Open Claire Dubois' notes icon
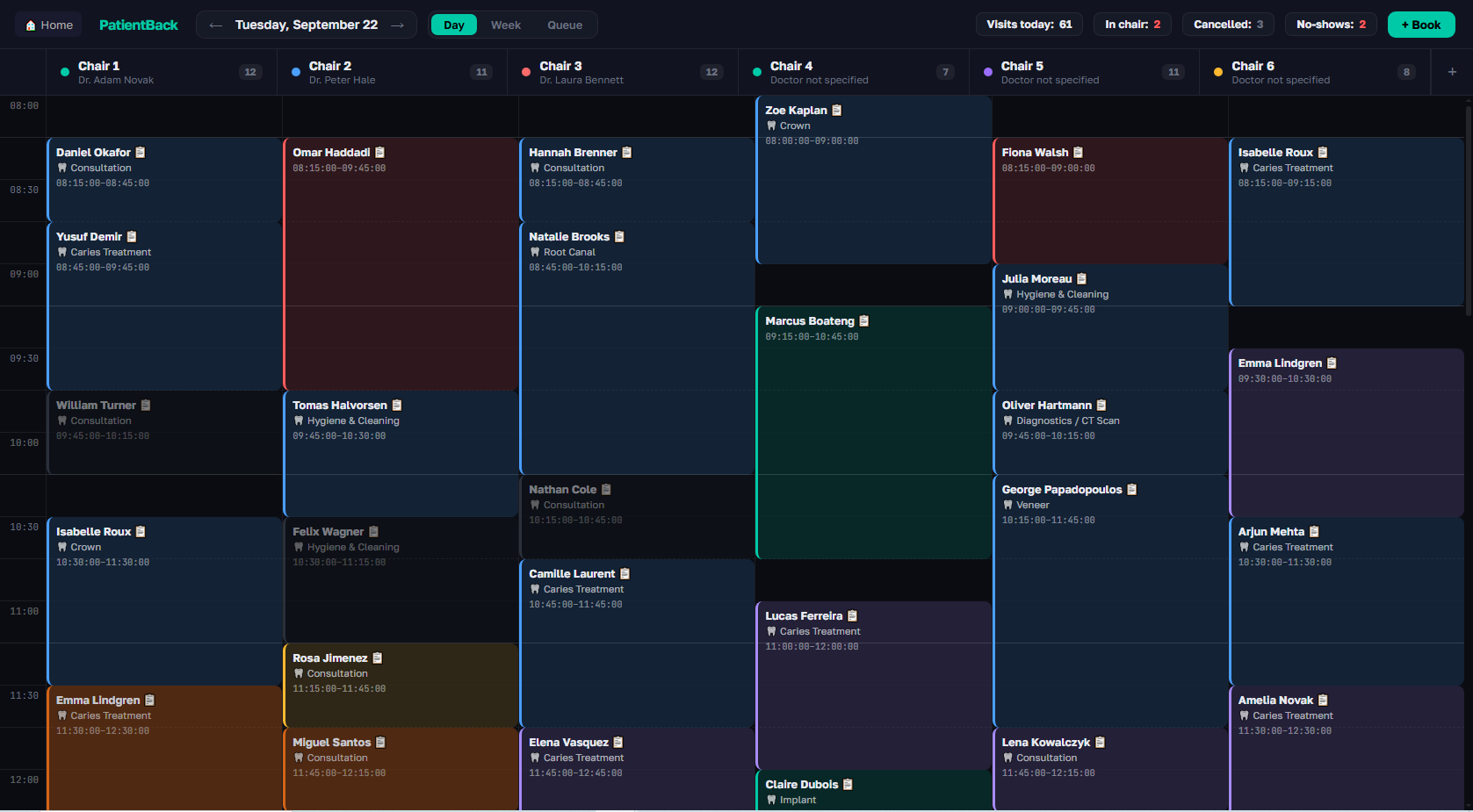1473x812 pixels. tap(848, 785)
